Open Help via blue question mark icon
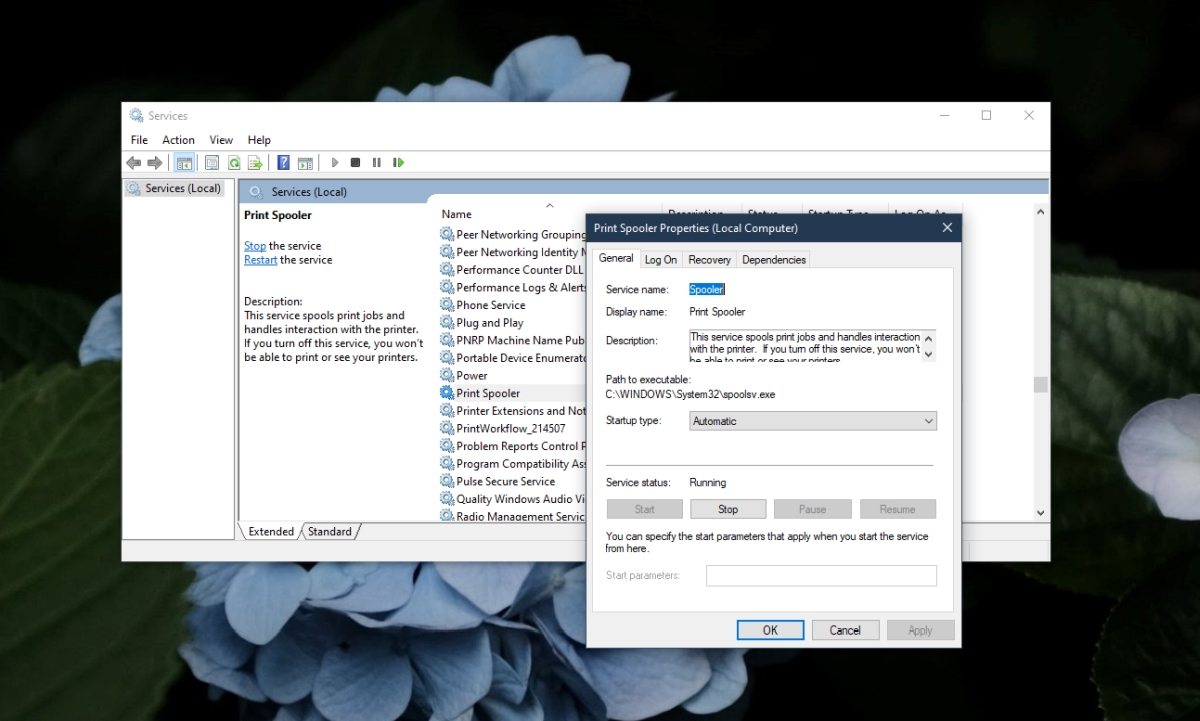1200x721 pixels. tap(284, 162)
